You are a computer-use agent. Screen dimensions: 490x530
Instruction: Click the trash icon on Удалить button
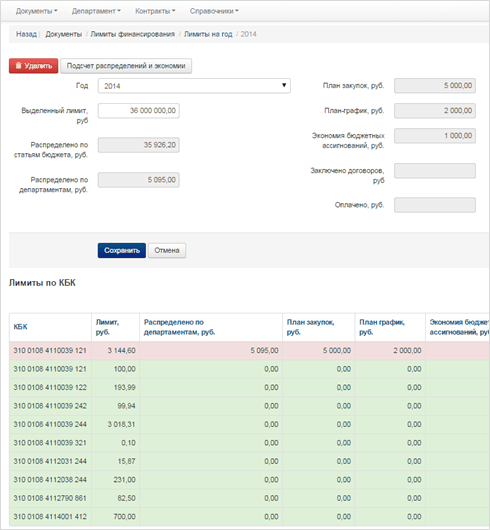pyautogui.click(x=19, y=66)
